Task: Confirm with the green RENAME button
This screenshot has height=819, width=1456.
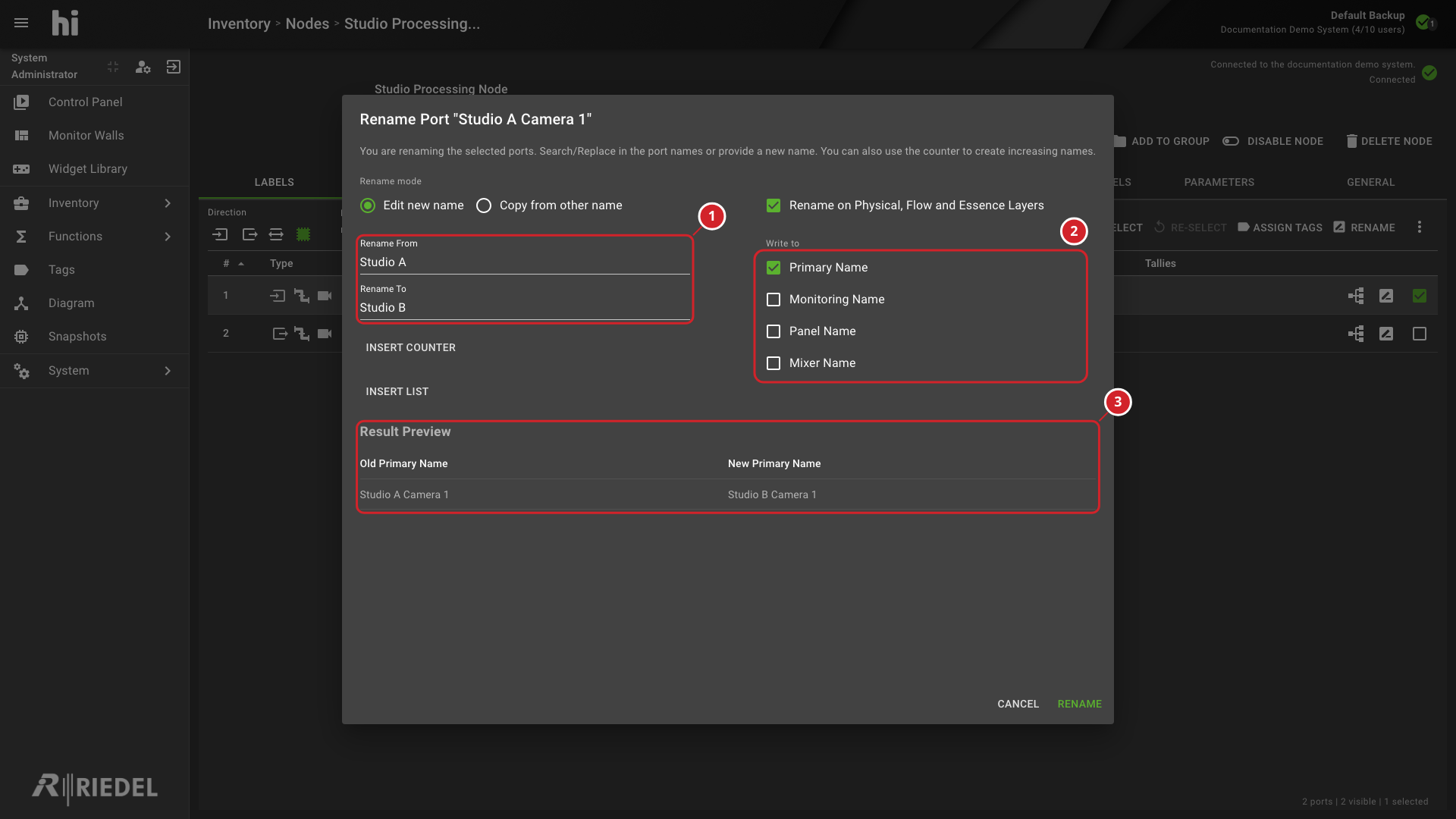Action: point(1079,704)
